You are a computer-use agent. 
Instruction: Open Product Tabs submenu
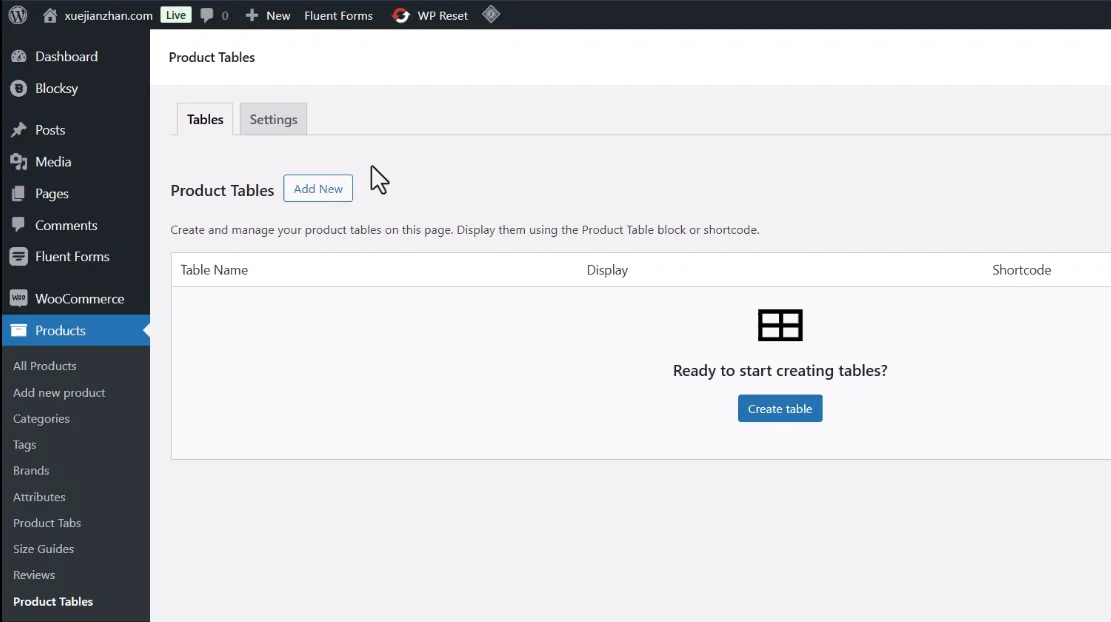[x=47, y=523]
